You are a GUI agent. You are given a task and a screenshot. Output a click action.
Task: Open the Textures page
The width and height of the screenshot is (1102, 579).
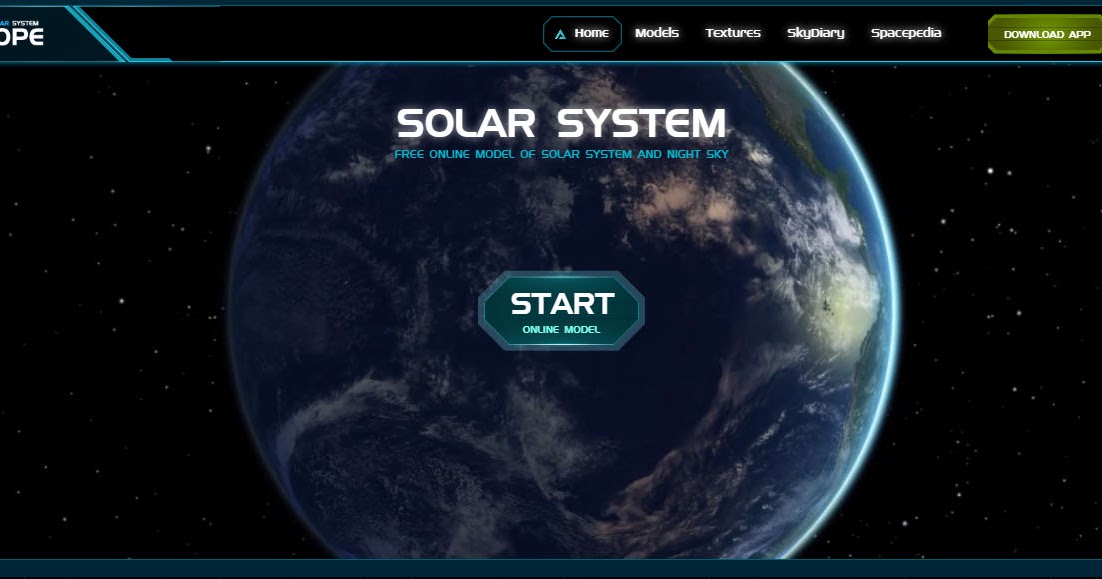coord(732,33)
